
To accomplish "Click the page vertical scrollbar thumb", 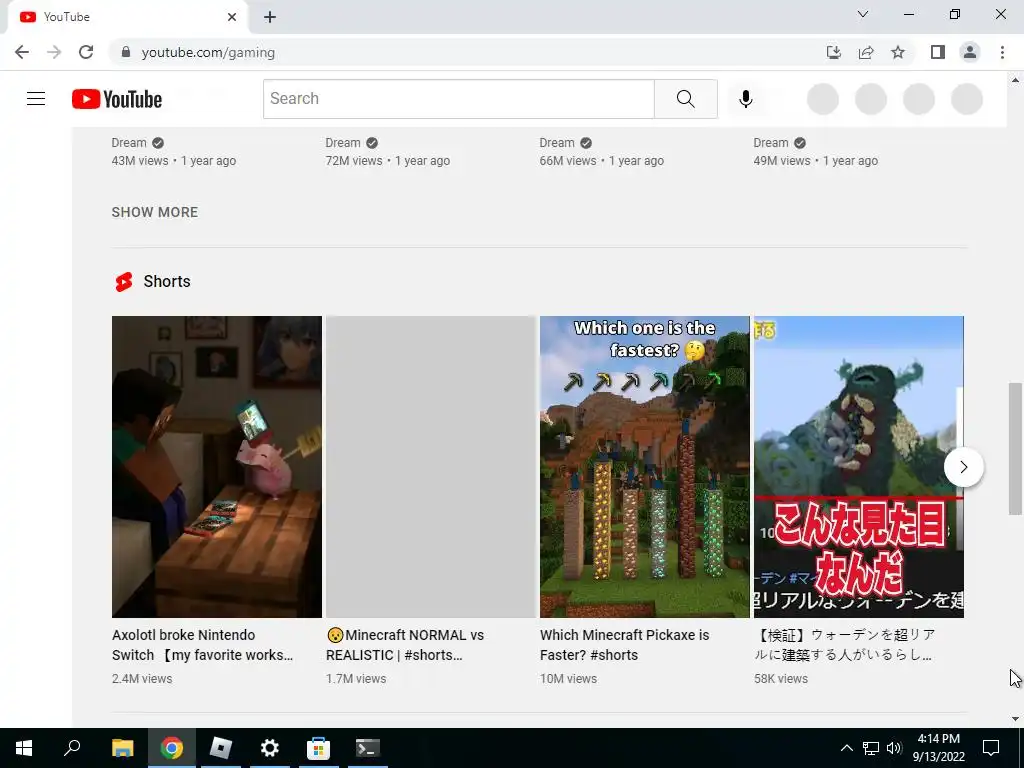I will [x=1015, y=449].
